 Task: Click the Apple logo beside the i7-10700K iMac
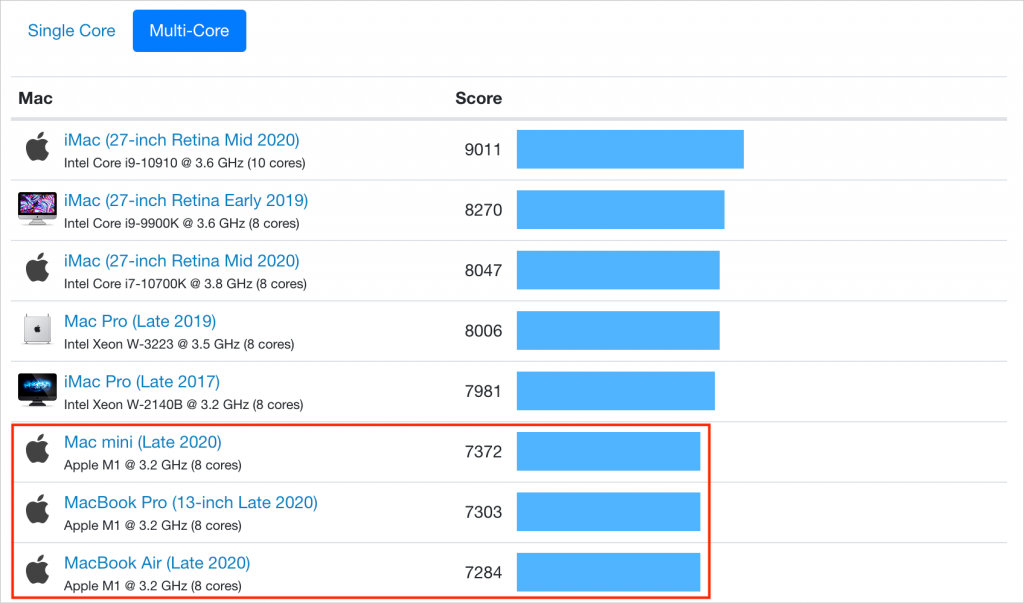click(x=37, y=270)
